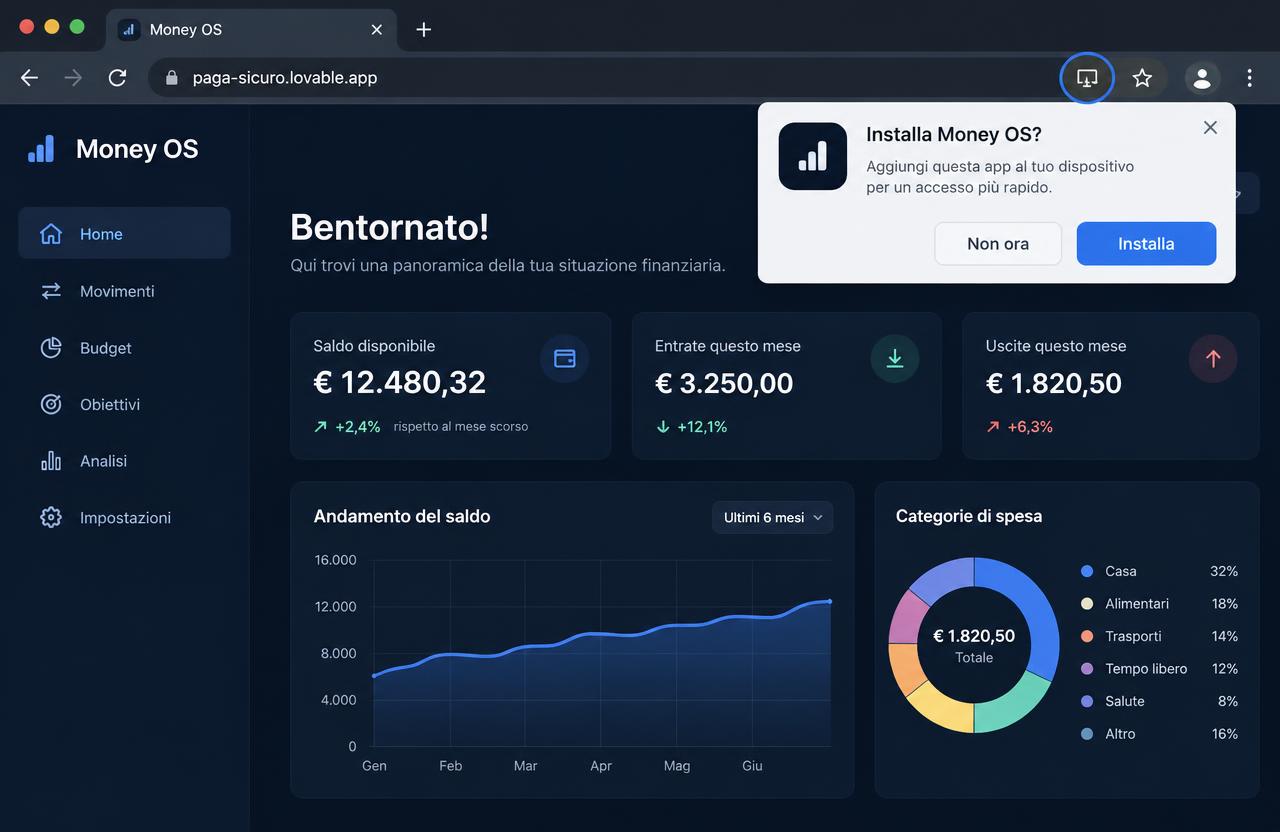
Task: Open Obiettivi in the sidebar
Action: pyautogui.click(x=124, y=404)
